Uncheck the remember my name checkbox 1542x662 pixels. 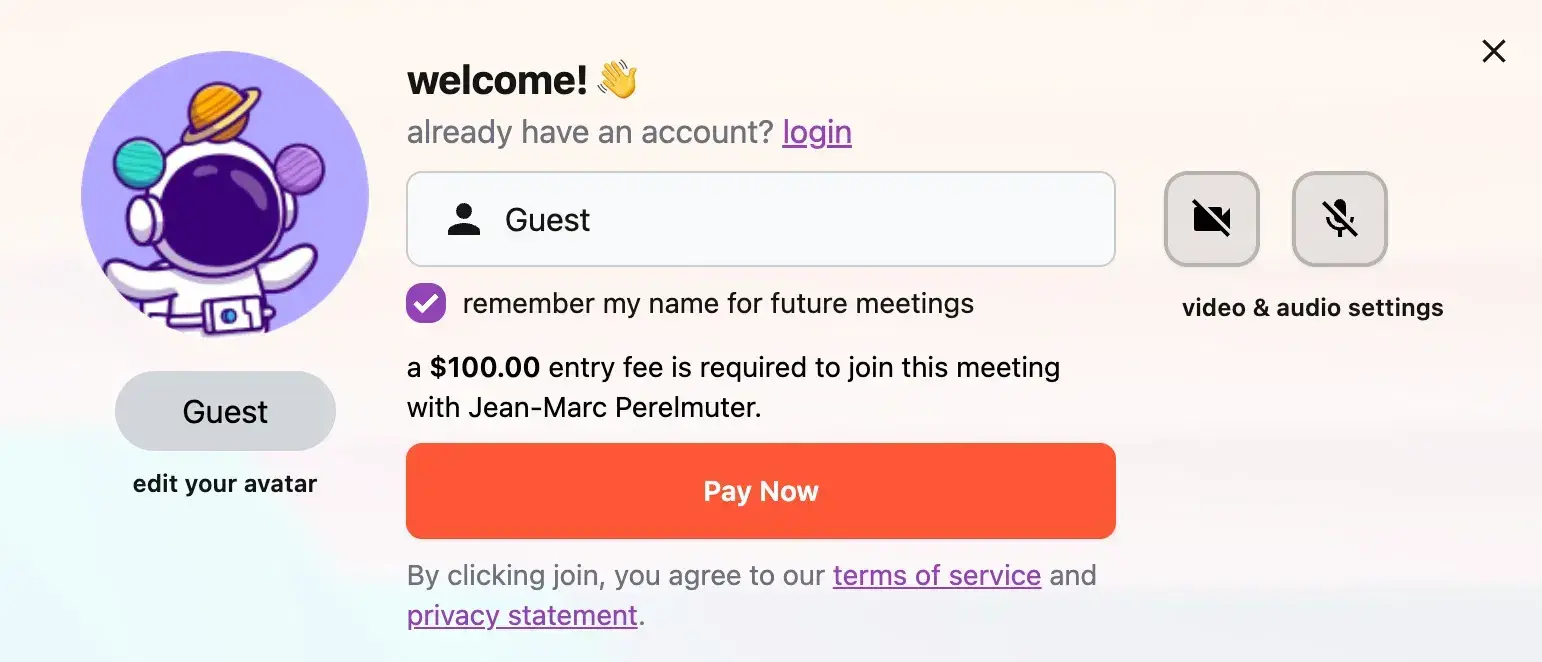click(x=426, y=303)
